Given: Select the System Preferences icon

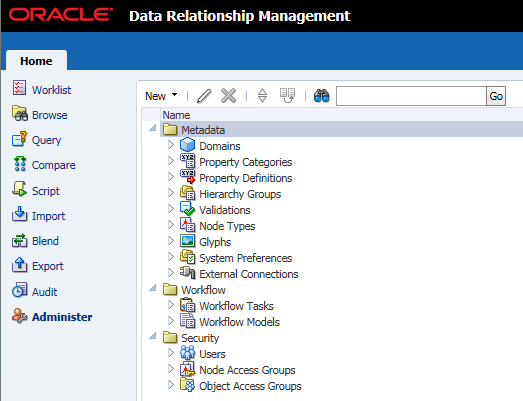Looking at the screenshot, I should pos(187,257).
